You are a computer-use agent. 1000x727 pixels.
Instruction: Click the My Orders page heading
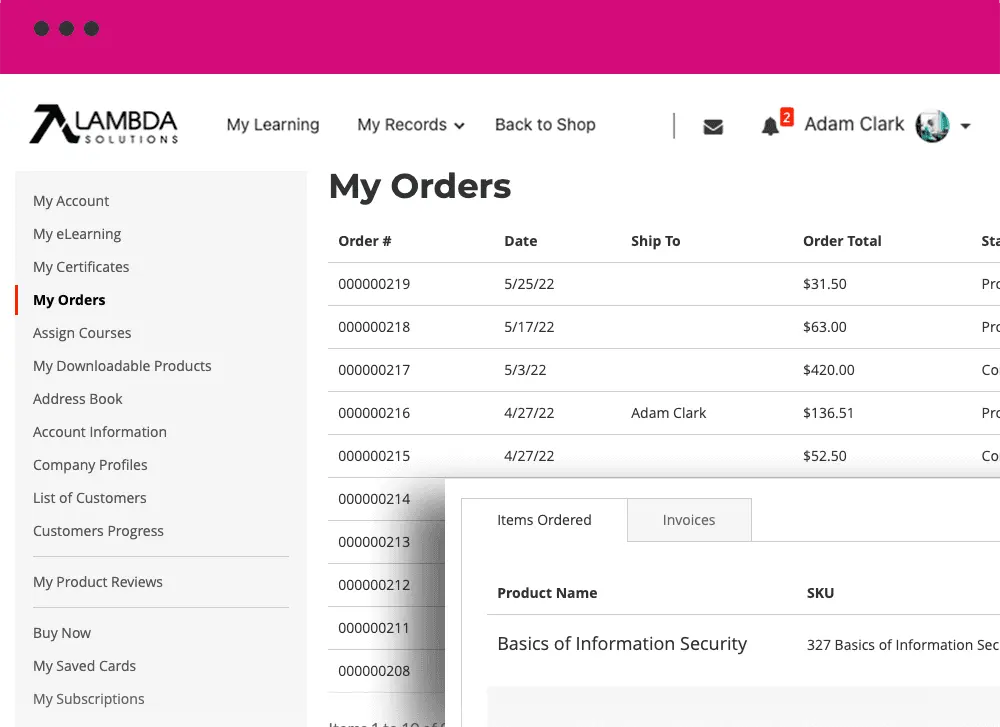(420, 187)
